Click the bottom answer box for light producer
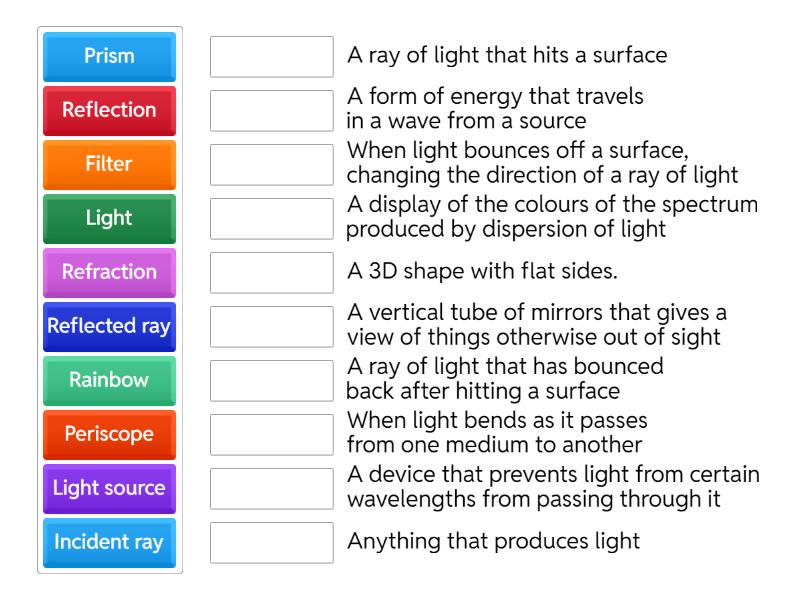This screenshot has width=800, height=600. click(271, 543)
